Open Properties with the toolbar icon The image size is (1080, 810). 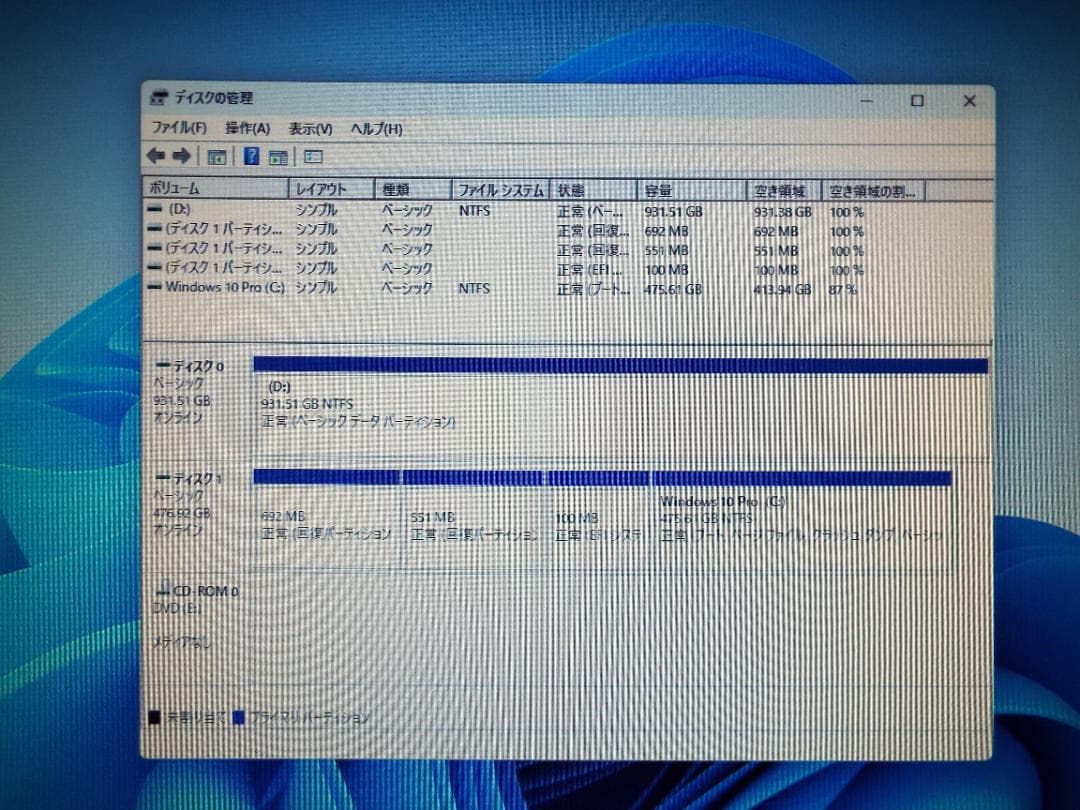coord(278,156)
